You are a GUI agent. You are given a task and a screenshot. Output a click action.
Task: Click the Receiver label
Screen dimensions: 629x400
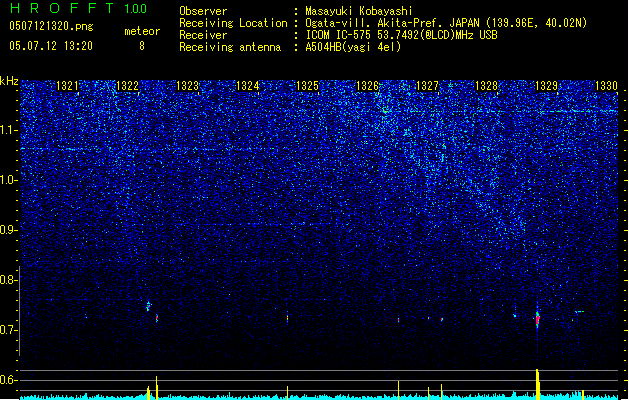click(203, 35)
